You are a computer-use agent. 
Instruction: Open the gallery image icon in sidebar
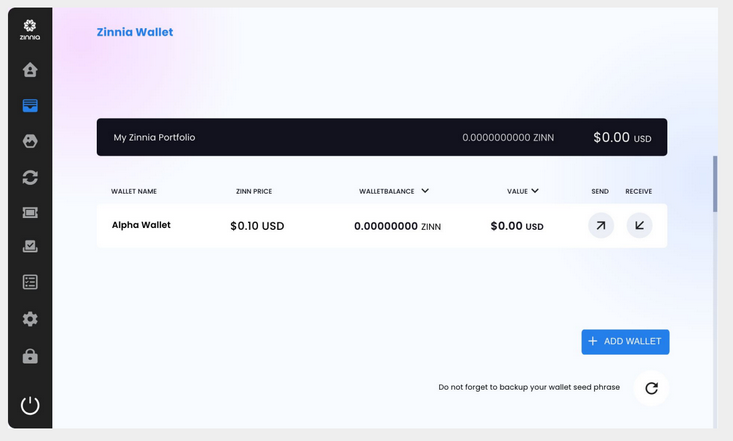click(30, 141)
